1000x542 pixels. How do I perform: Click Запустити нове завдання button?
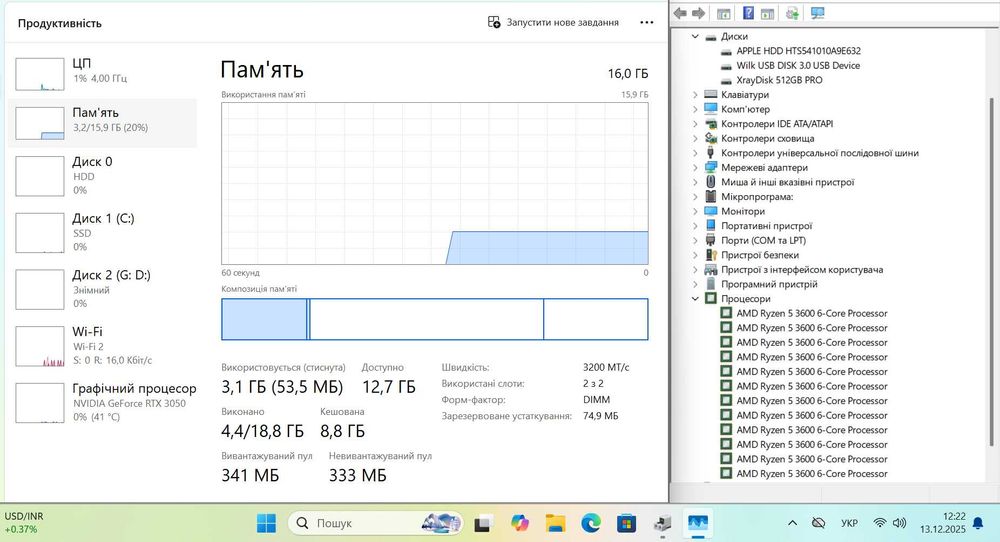(553, 22)
